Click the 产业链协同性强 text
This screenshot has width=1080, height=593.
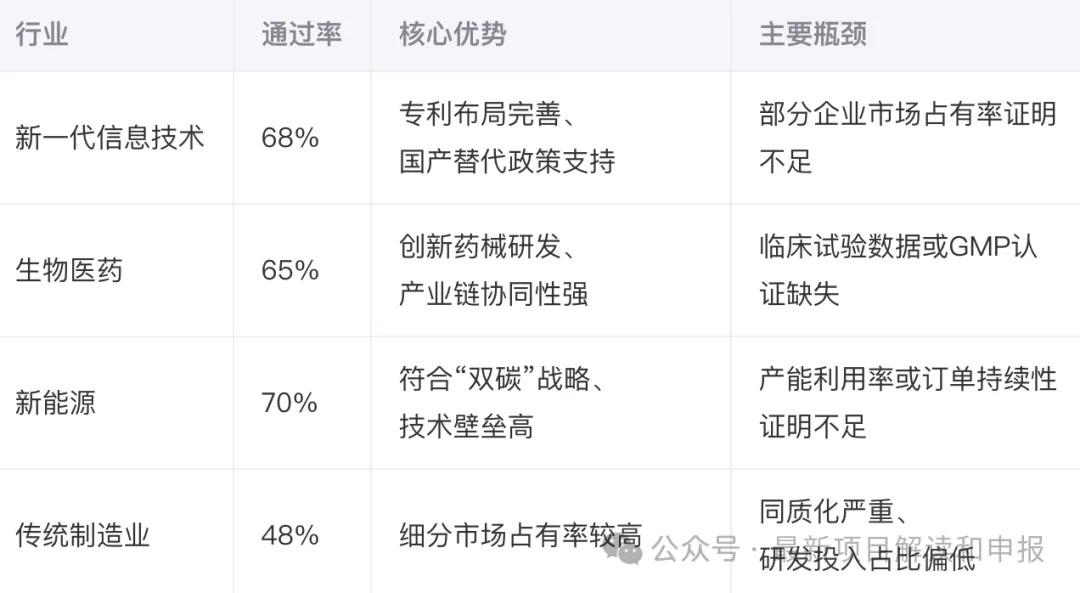(x=493, y=294)
